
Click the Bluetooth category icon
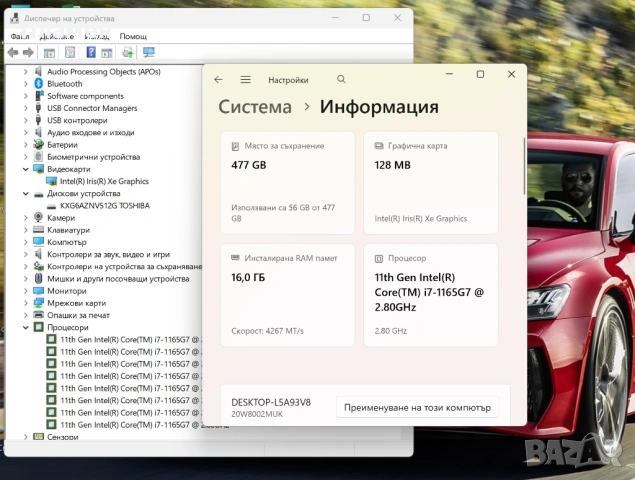coord(38,83)
